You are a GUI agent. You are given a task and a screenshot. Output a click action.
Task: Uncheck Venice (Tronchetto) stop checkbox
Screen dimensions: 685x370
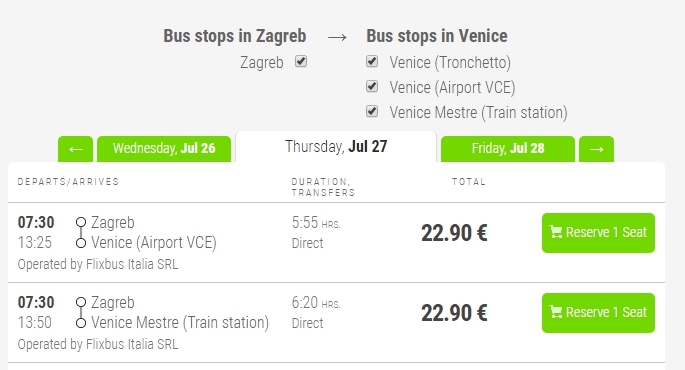point(372,61)
